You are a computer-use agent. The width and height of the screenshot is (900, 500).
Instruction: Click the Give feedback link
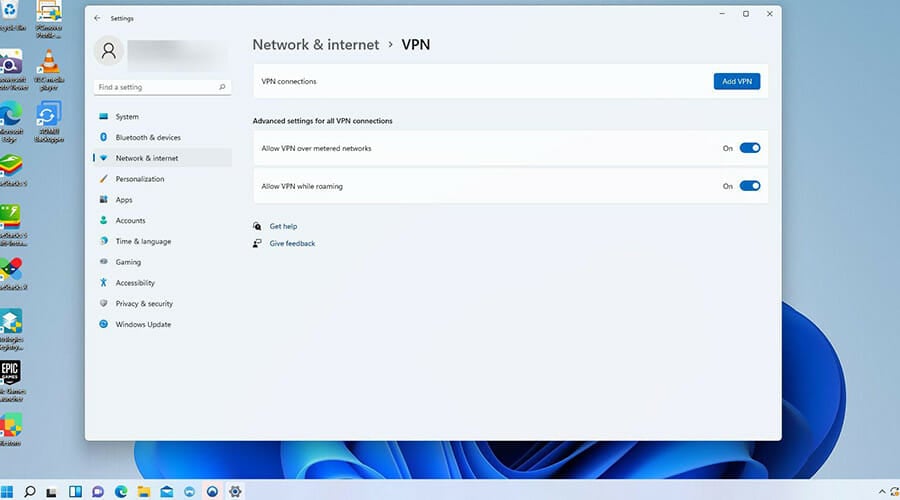[292, 243]
